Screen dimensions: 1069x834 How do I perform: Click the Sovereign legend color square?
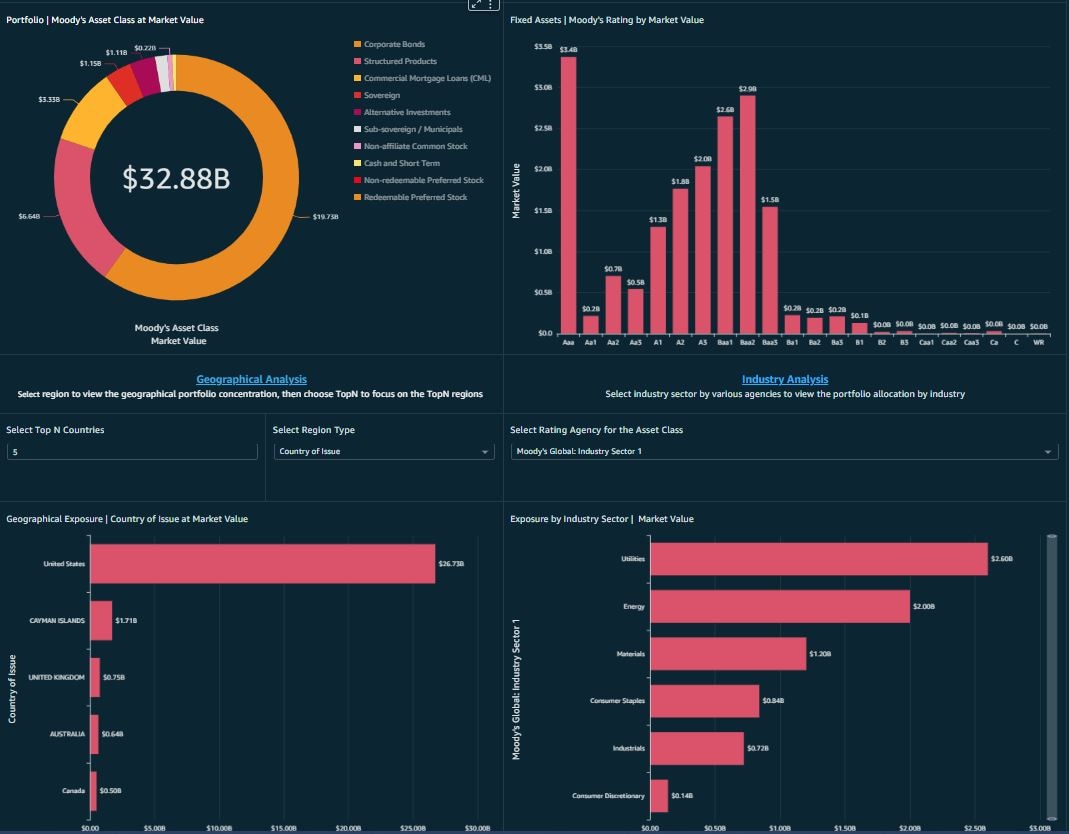coord(357,96)
